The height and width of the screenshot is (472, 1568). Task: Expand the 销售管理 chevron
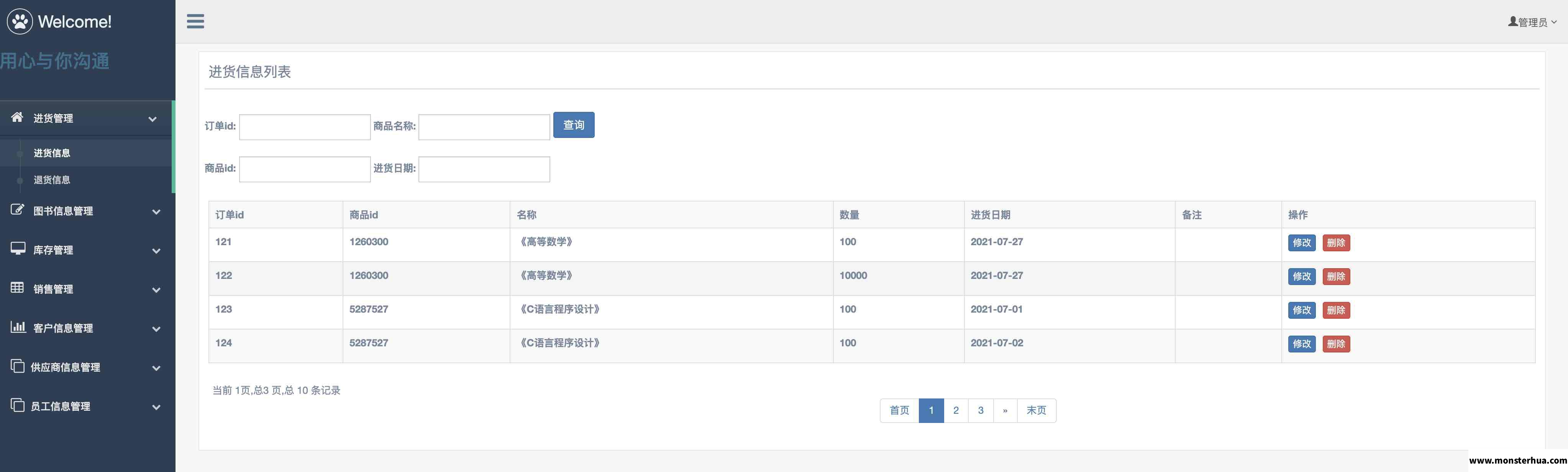(x=156, y=290)
